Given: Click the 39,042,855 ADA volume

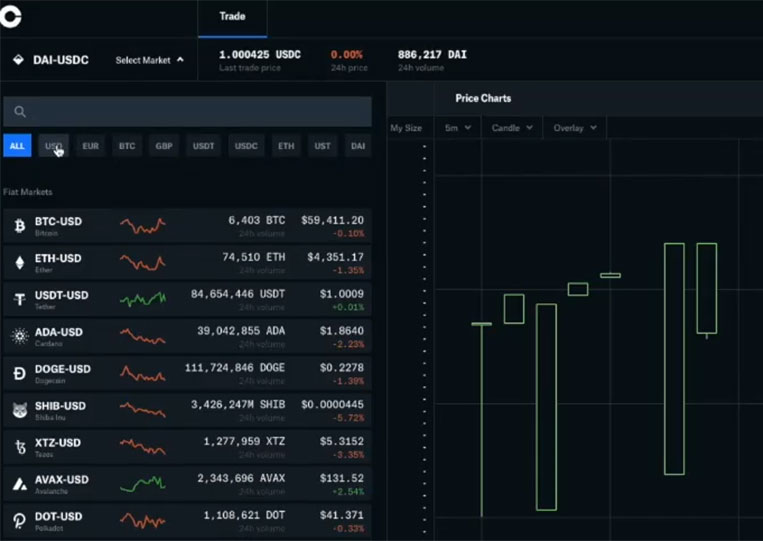Looking at the screenshot, I should point(241,331).
